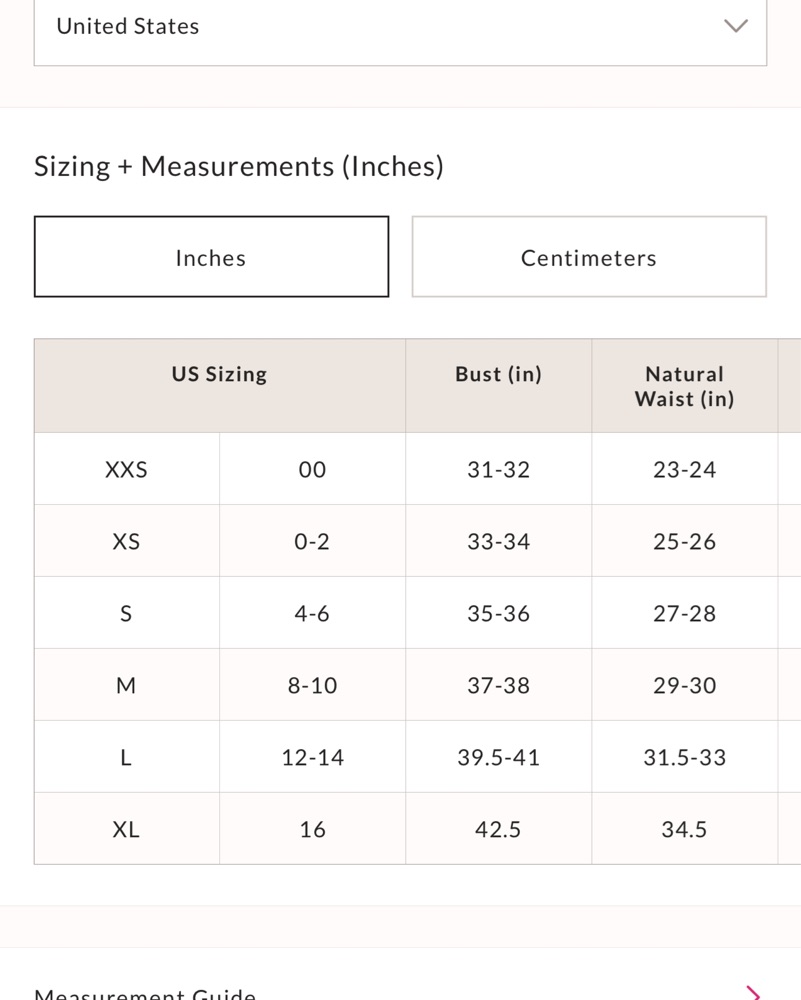Screen dimensions: 801x1000
Task: Click the 8-10 numeric size cell
Action: (x=312, y=685)
